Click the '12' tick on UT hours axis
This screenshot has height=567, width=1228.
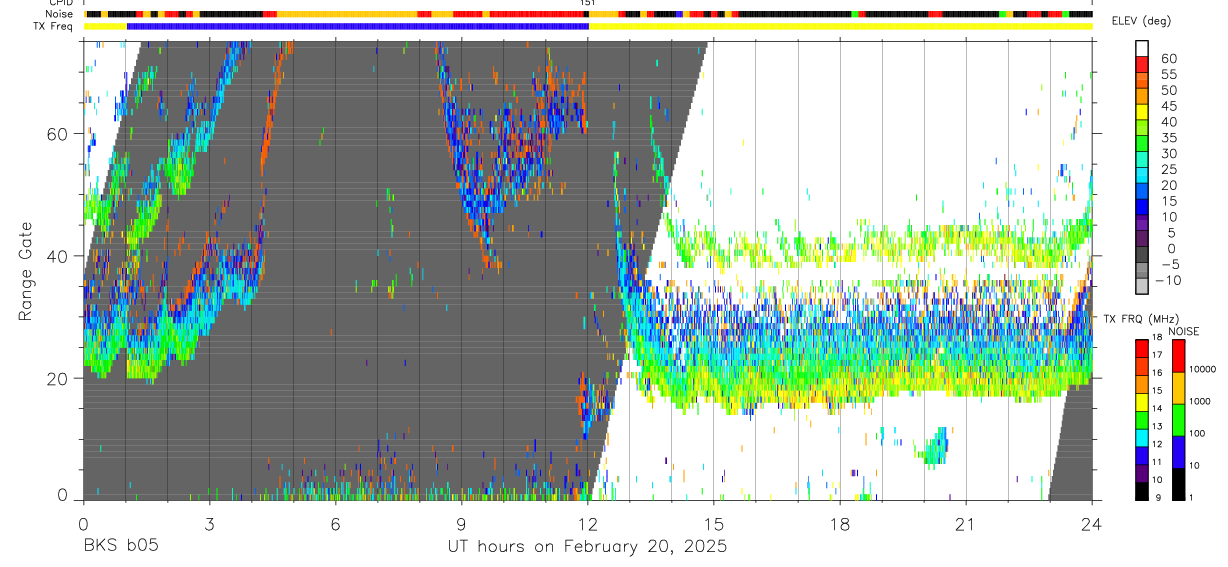[x=587, y=523]
